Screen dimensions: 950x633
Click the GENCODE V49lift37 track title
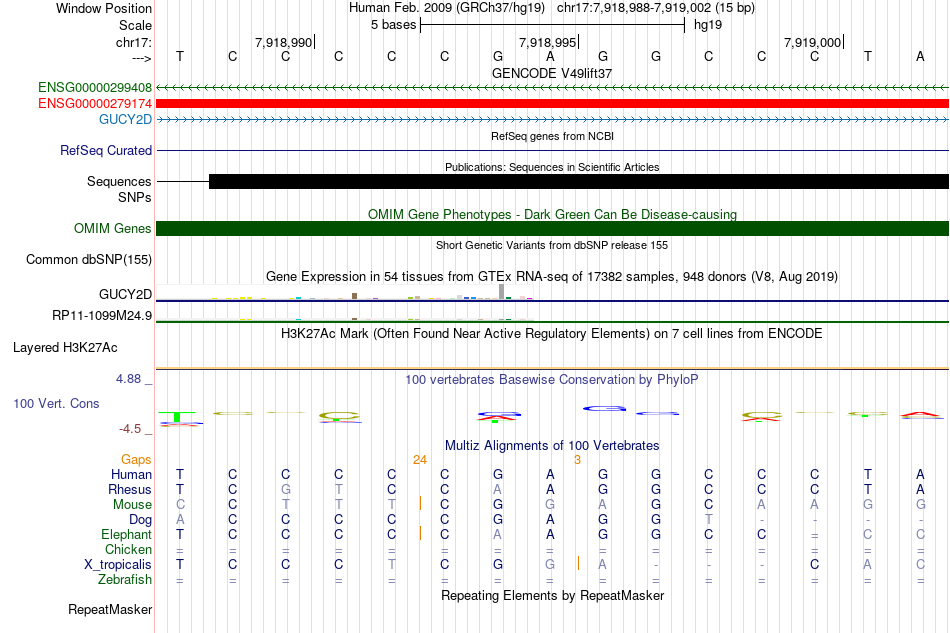tap(552, 73)
